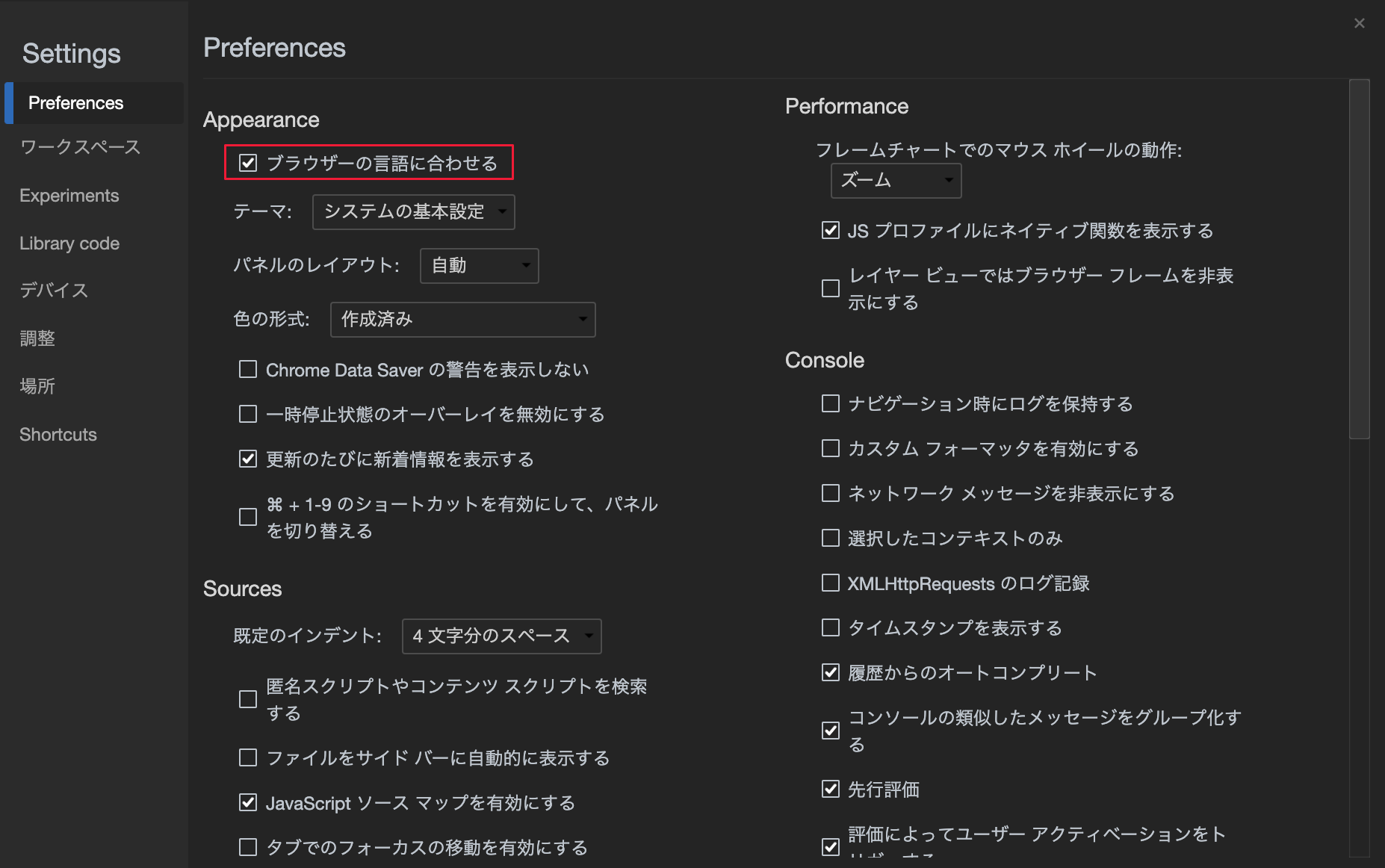Open the Shortcuts section

coord(58,434)
